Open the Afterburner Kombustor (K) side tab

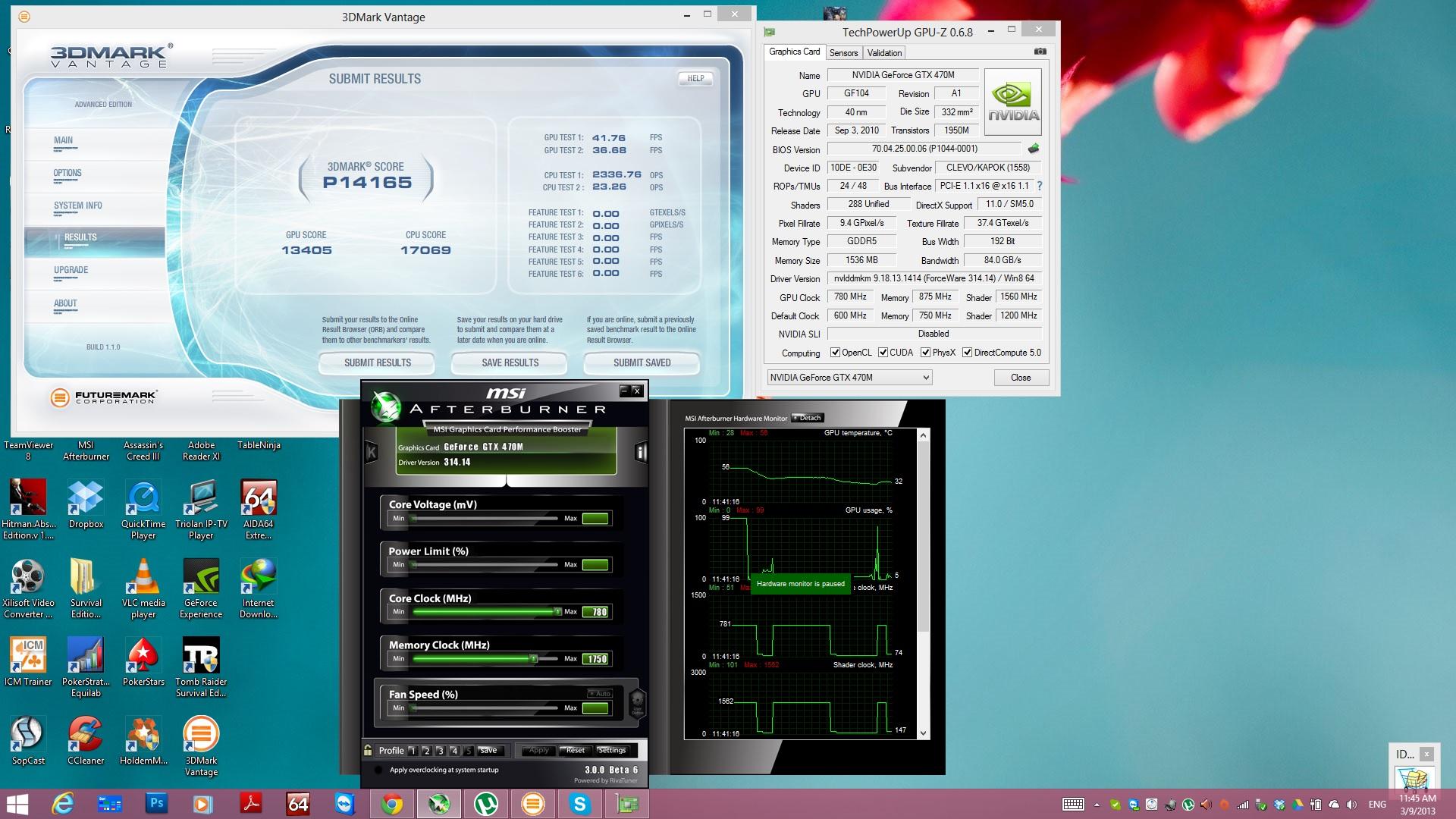[x=371, y=453]
